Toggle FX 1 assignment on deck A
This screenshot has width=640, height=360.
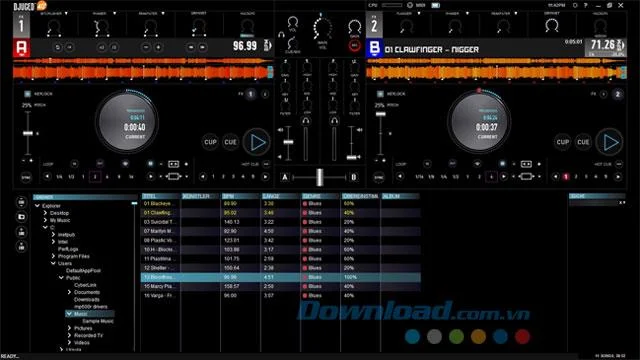tap(251, 94)
